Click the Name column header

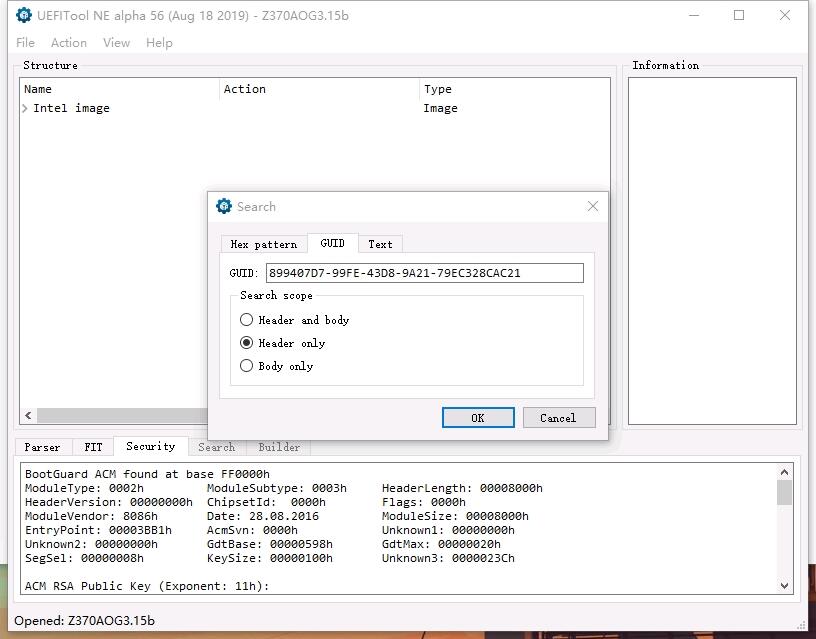pyautogui.click(x=120, y=89)
